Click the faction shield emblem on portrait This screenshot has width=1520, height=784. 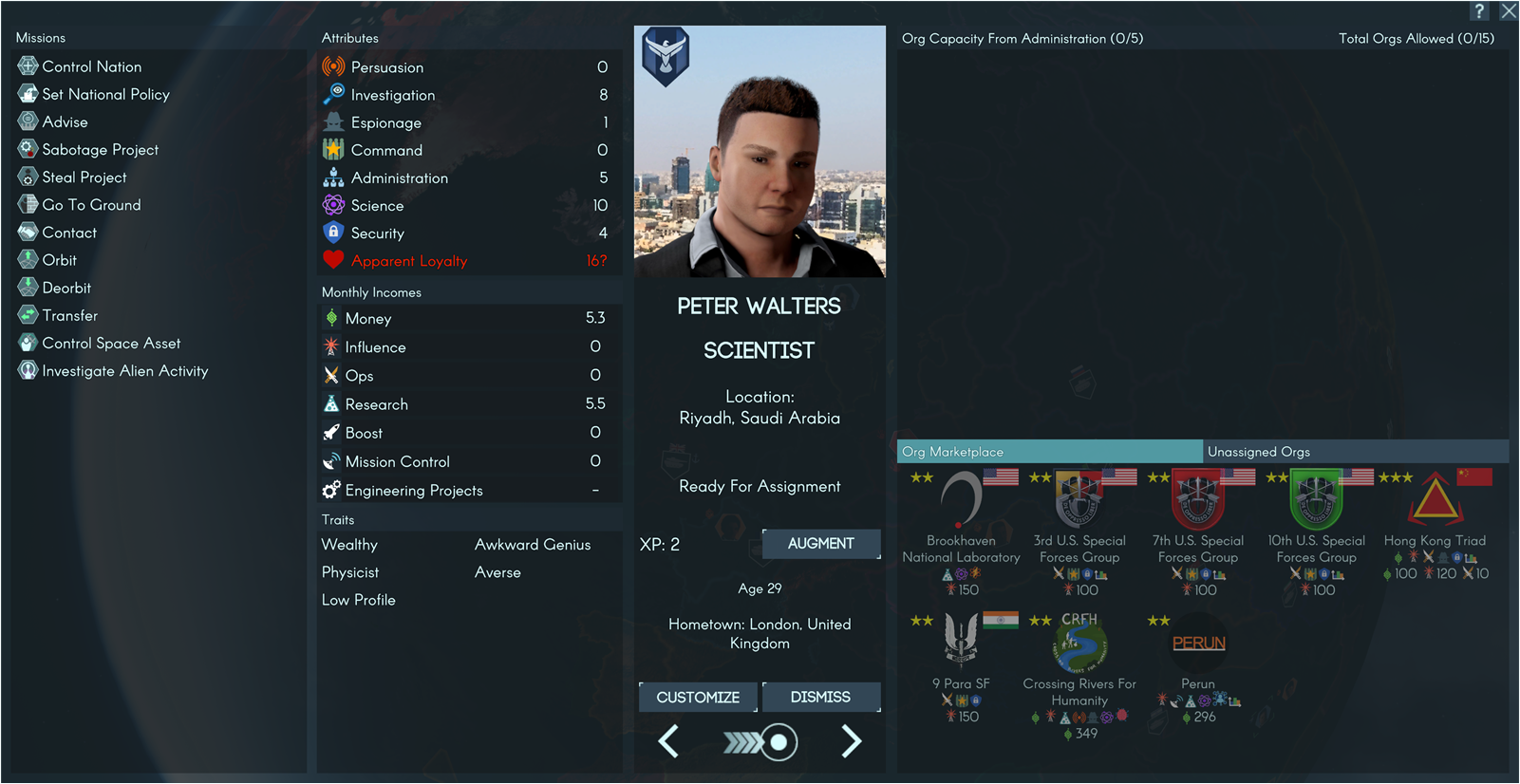click(666, 56)
